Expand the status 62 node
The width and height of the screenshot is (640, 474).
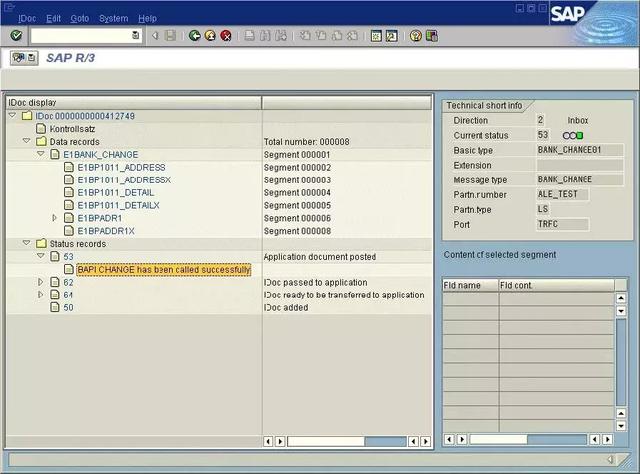click(x=40, y=282)
